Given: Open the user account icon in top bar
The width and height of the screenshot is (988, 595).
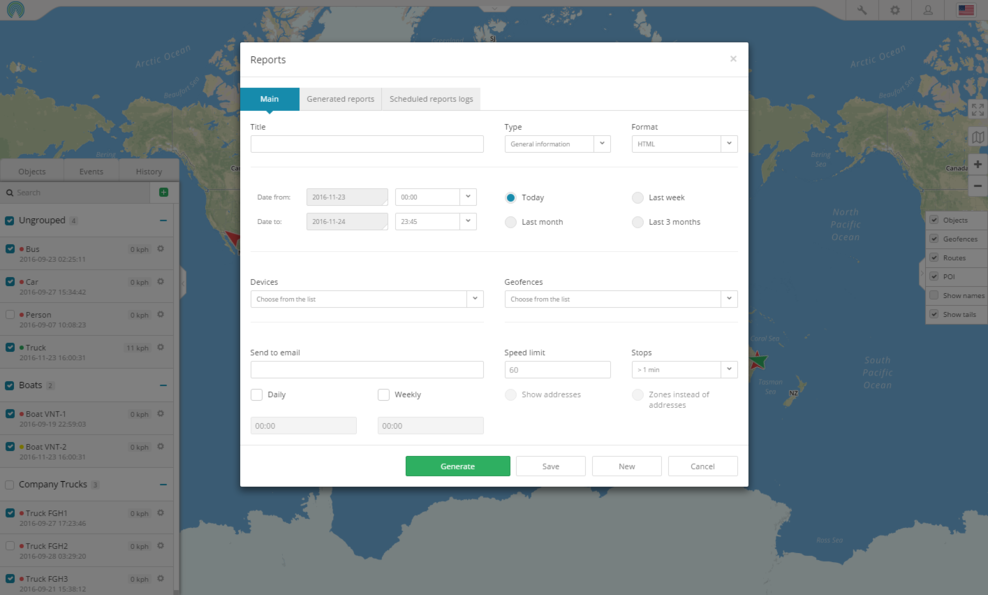Looking at the screenshot, I should 928,10.
